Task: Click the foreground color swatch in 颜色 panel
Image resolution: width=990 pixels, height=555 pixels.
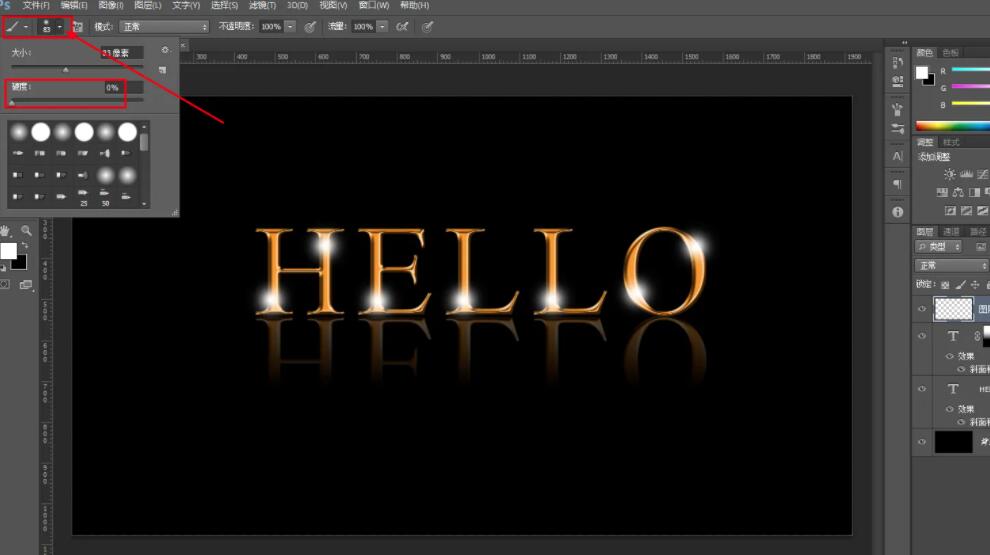Action: (x=922, y=72)
